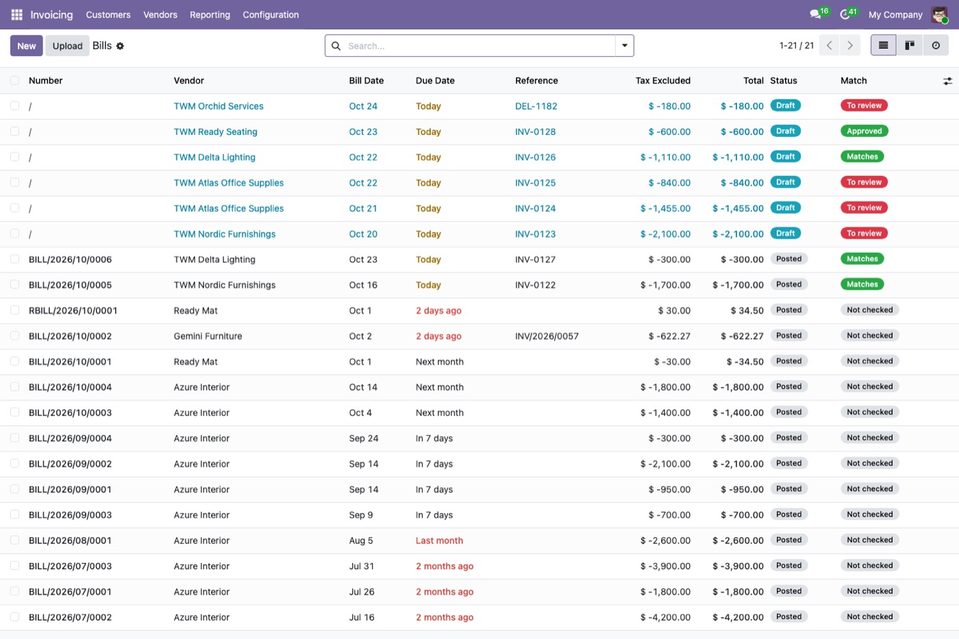
Task: Create a new bill with New
Action: pyautogui.click(x=26, y=46)
